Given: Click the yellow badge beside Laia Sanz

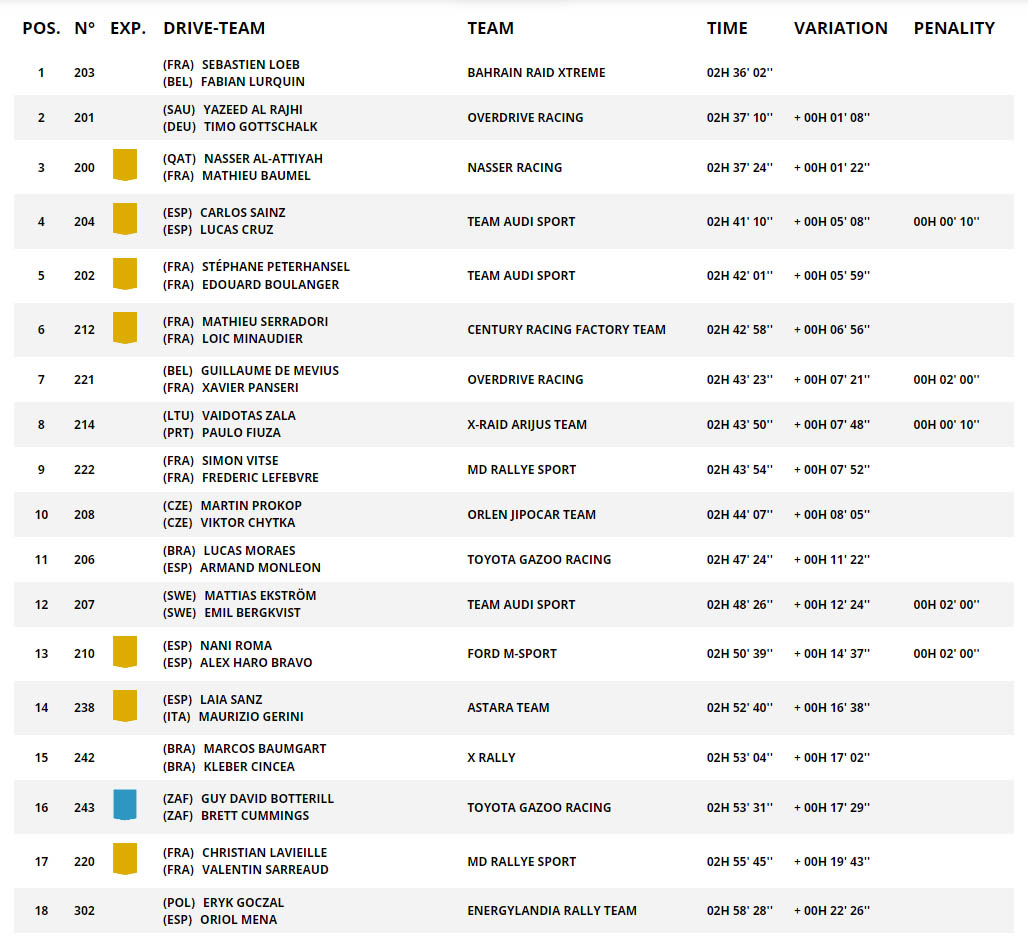Looking at the screenshot, I should click(x=124, y=706).
